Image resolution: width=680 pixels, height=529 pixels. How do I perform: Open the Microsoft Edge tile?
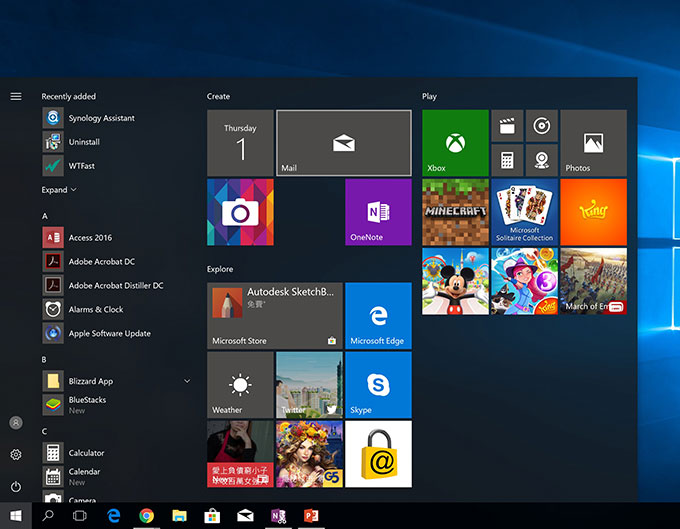[x=379, y=316]
